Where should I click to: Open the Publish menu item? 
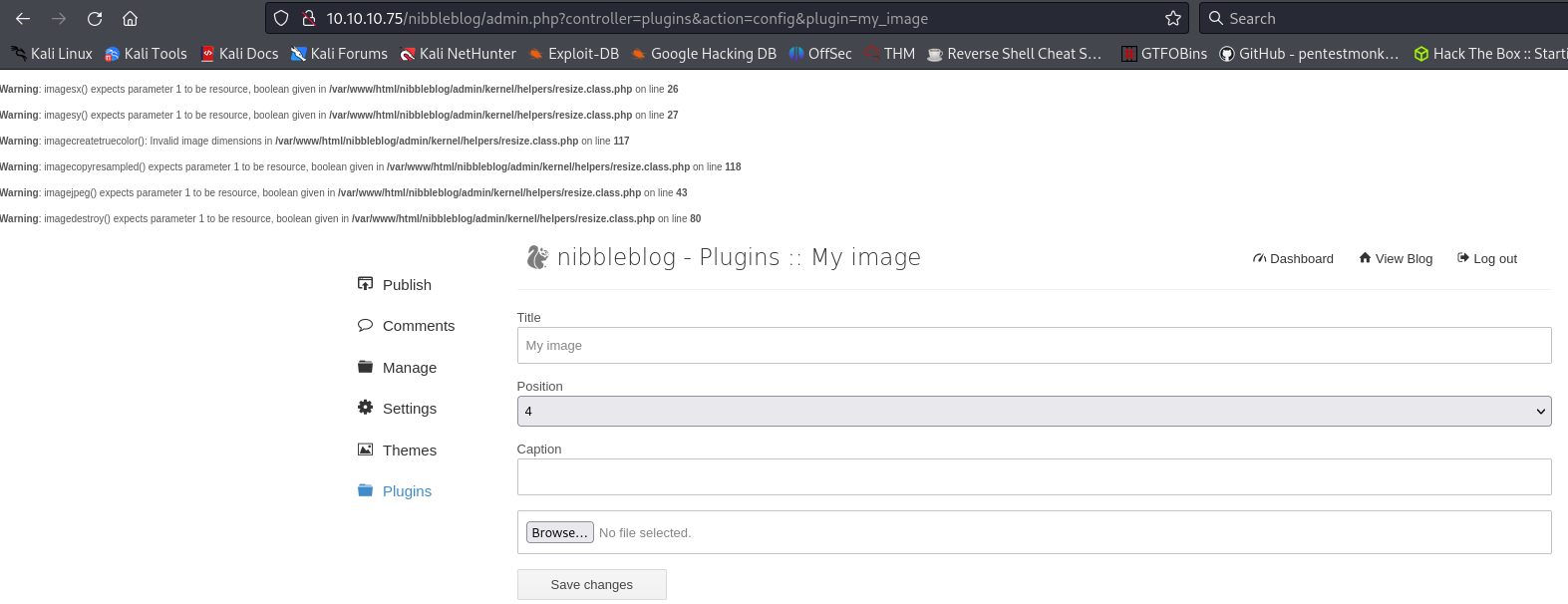[407, 284]
